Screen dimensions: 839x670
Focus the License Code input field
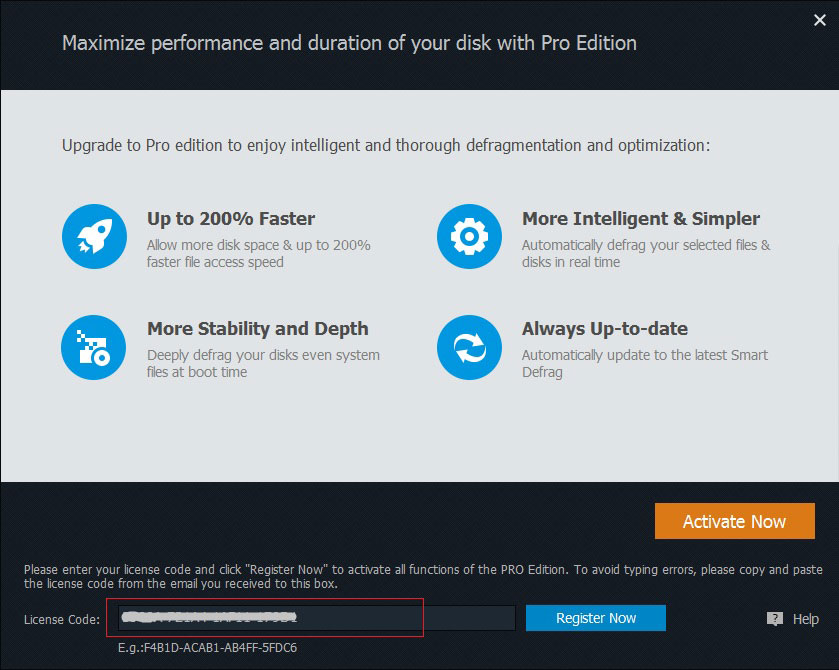pyautogui.click(x=317, y=618)
